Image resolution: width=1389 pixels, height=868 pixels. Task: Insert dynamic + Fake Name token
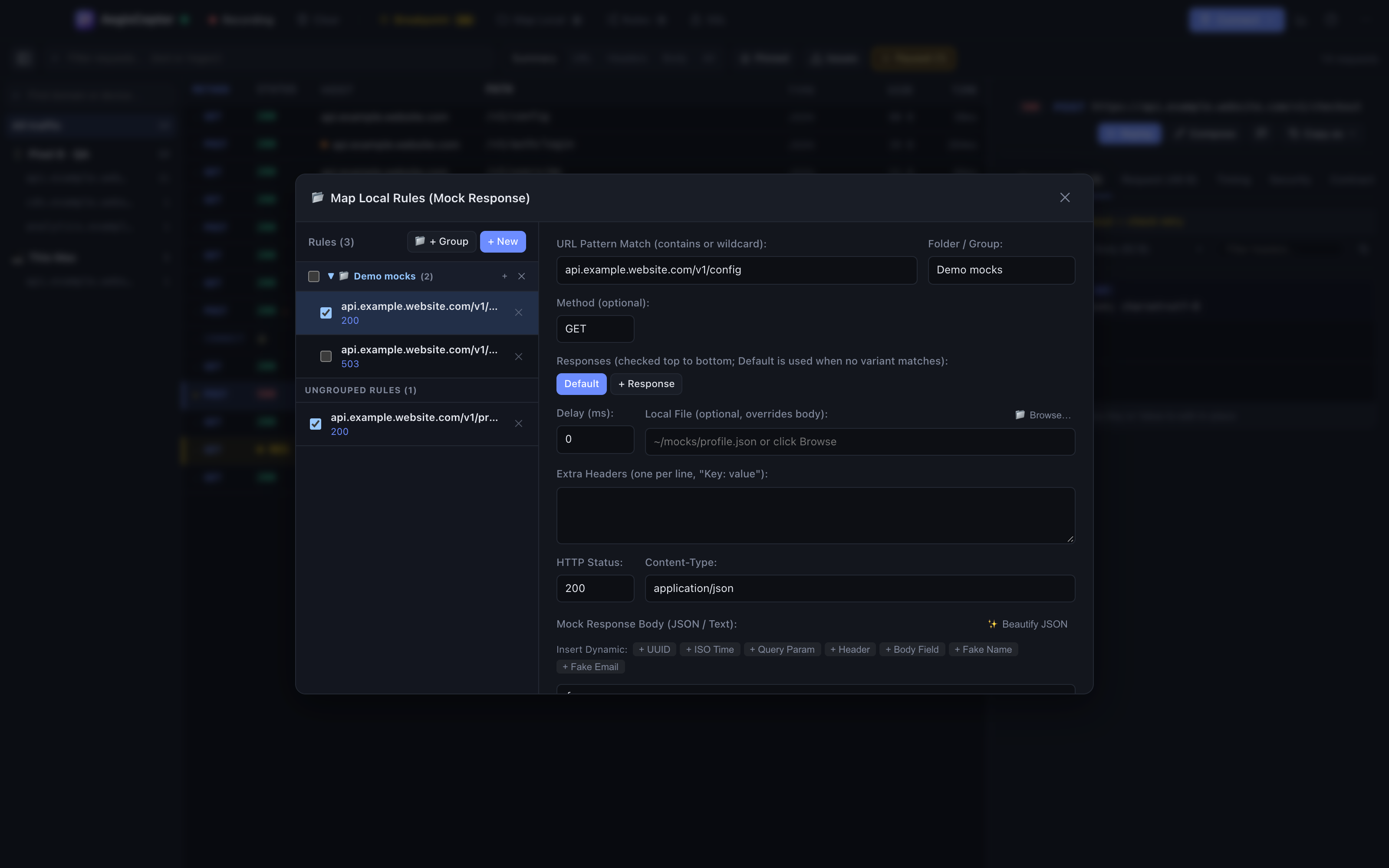coord(983,649)
